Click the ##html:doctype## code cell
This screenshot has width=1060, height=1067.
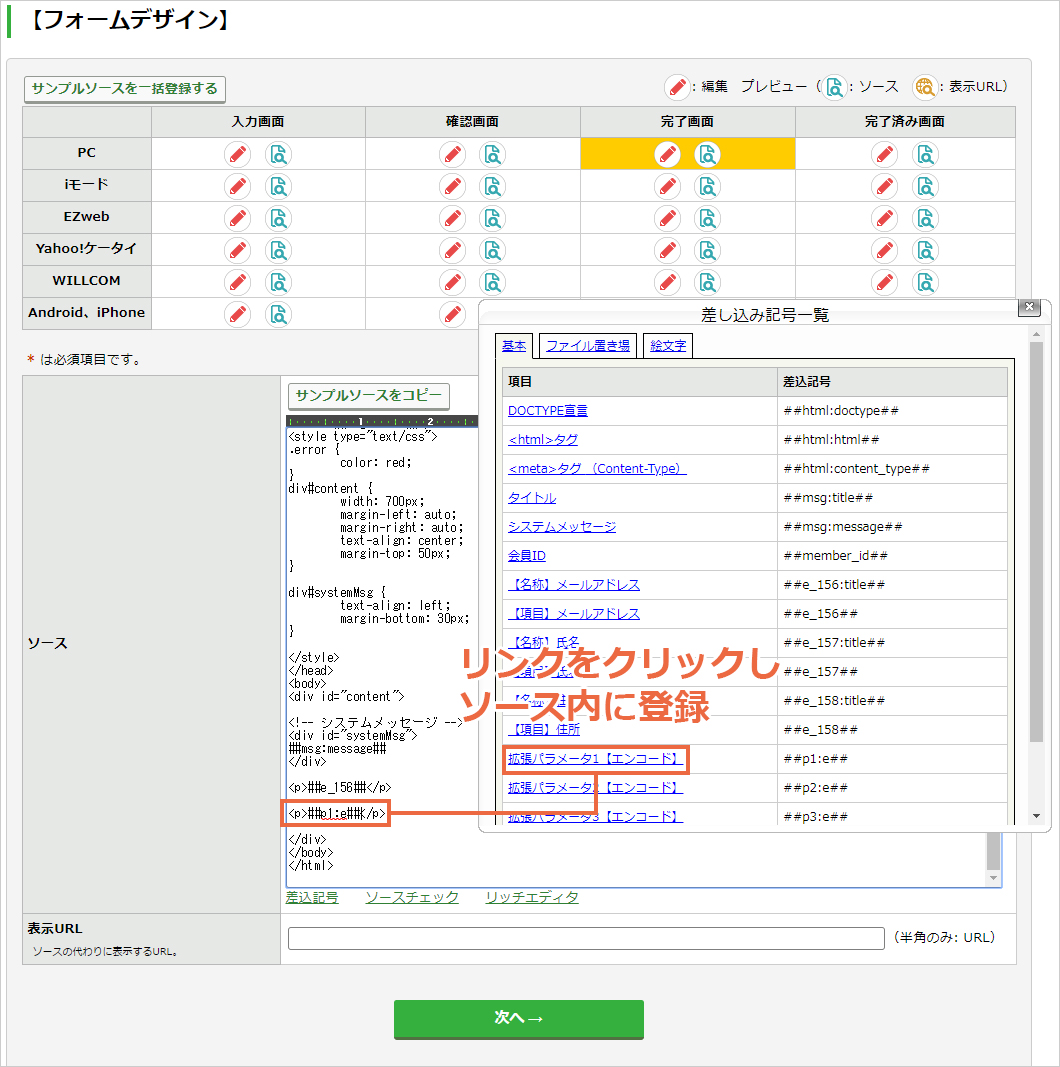click(892, 411)
